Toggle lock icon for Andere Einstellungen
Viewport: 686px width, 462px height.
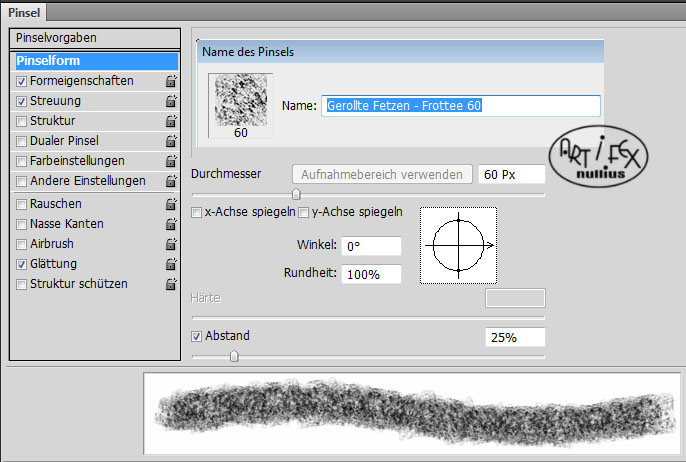(171, 181)
